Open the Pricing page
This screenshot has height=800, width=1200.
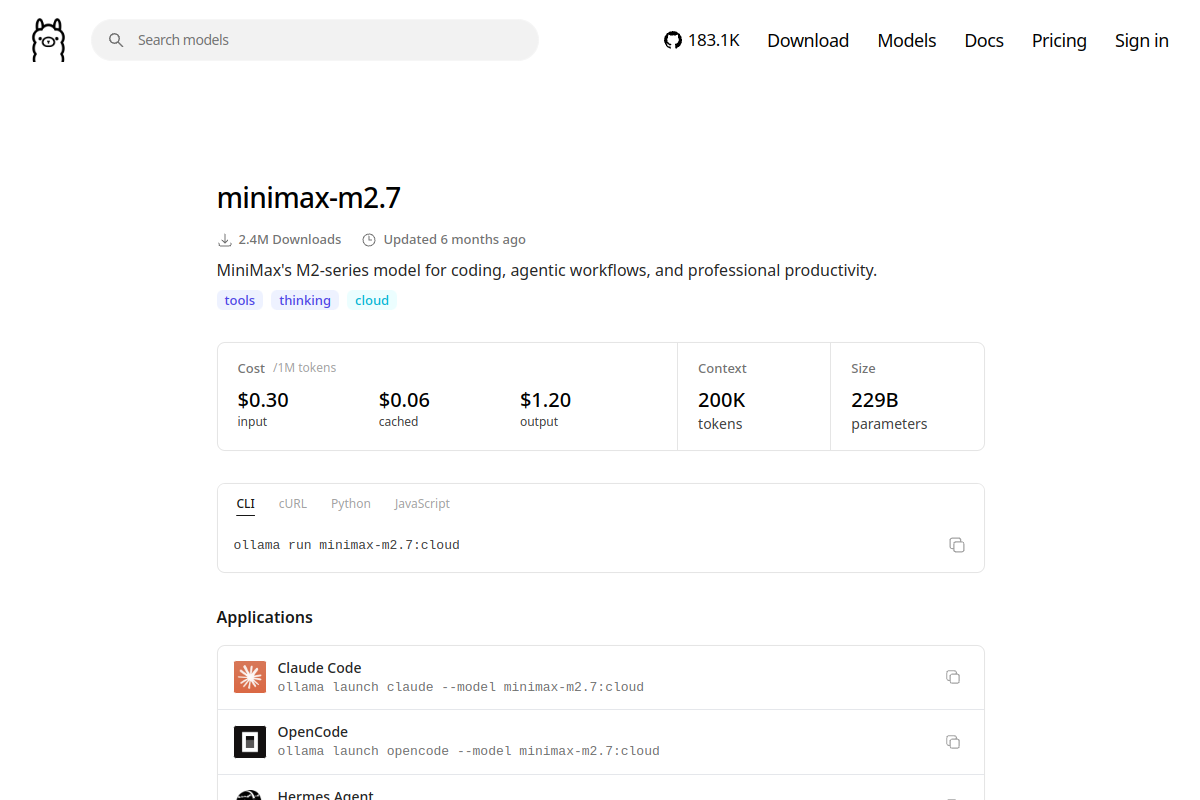[x=1059, y=40]
